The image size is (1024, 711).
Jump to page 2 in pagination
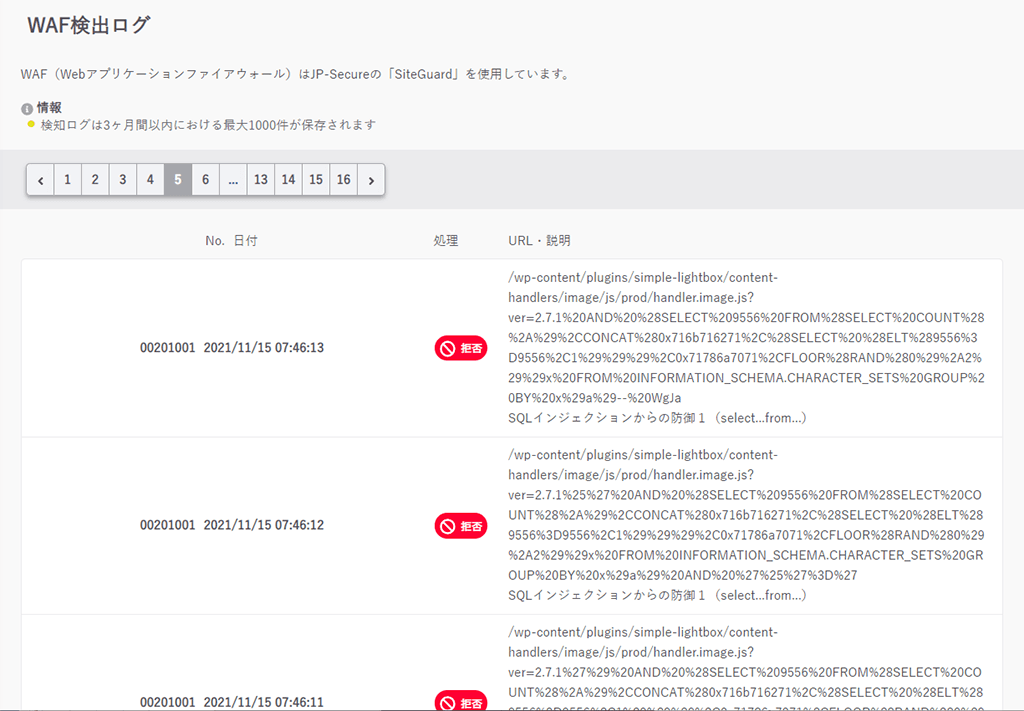[95, 180]
